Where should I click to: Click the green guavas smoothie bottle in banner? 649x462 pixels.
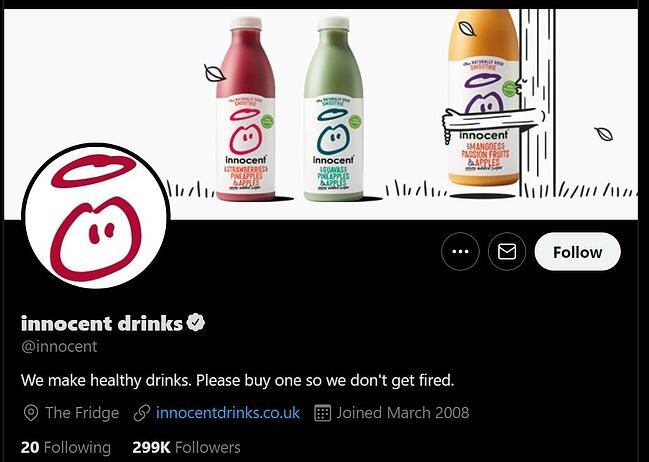[x=333, y=109]
